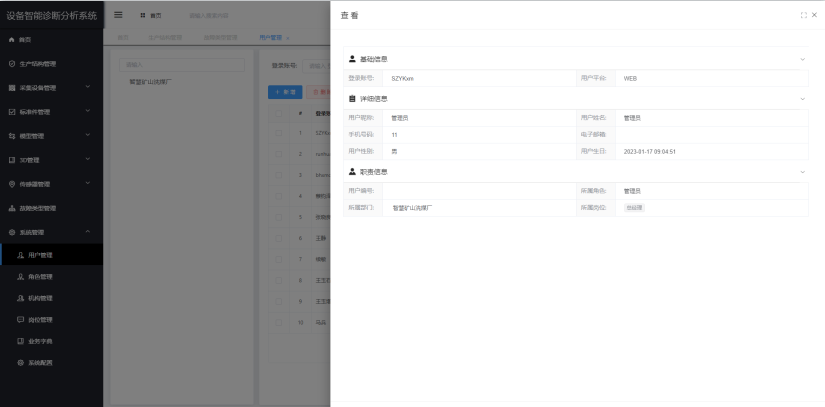The image size is (825, 407).
Task: Expand 标准件管理 using its arrow
Action: (x=88, y=111)
